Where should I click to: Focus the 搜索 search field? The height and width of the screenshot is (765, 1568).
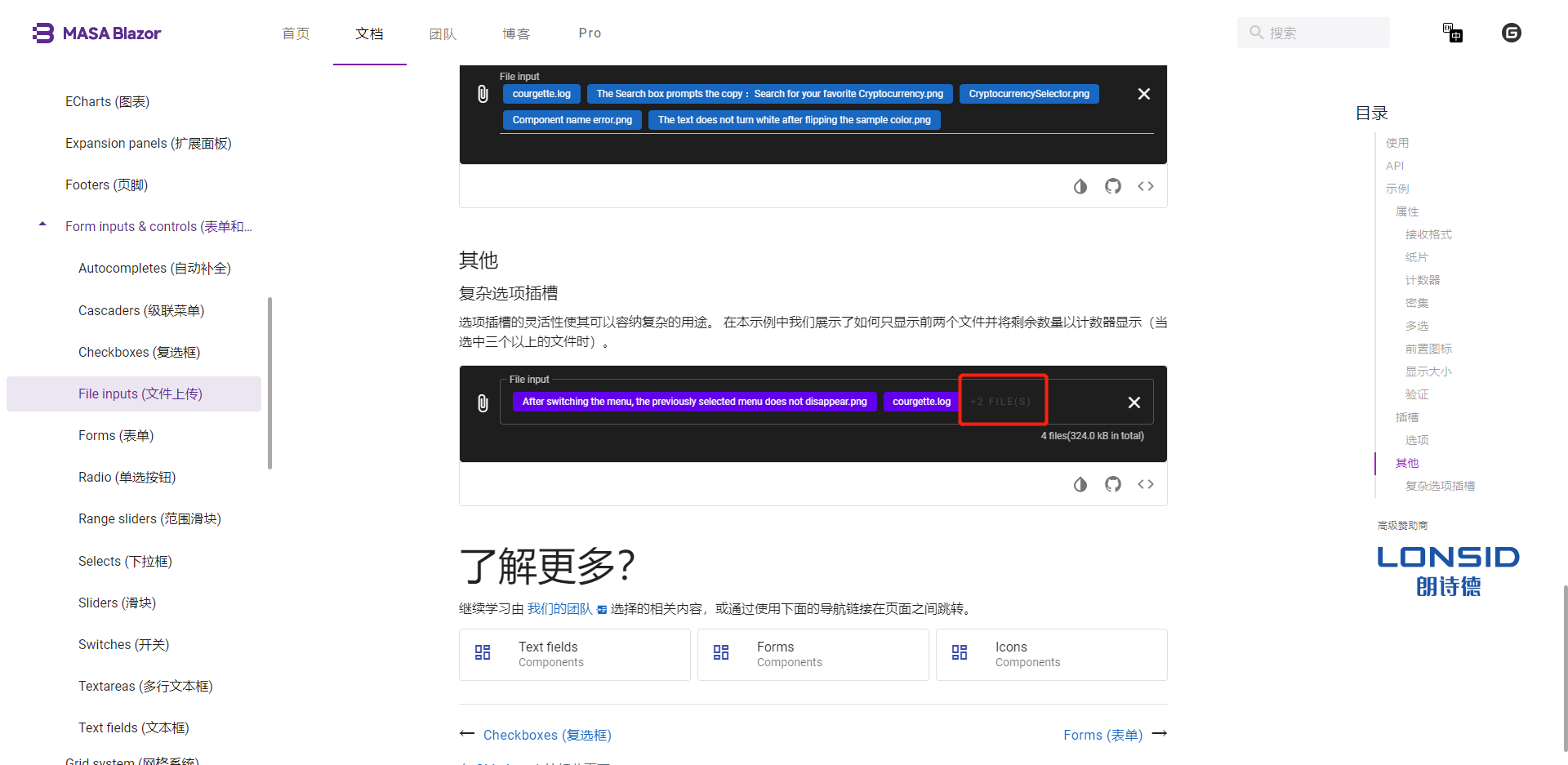[1313, 33]
